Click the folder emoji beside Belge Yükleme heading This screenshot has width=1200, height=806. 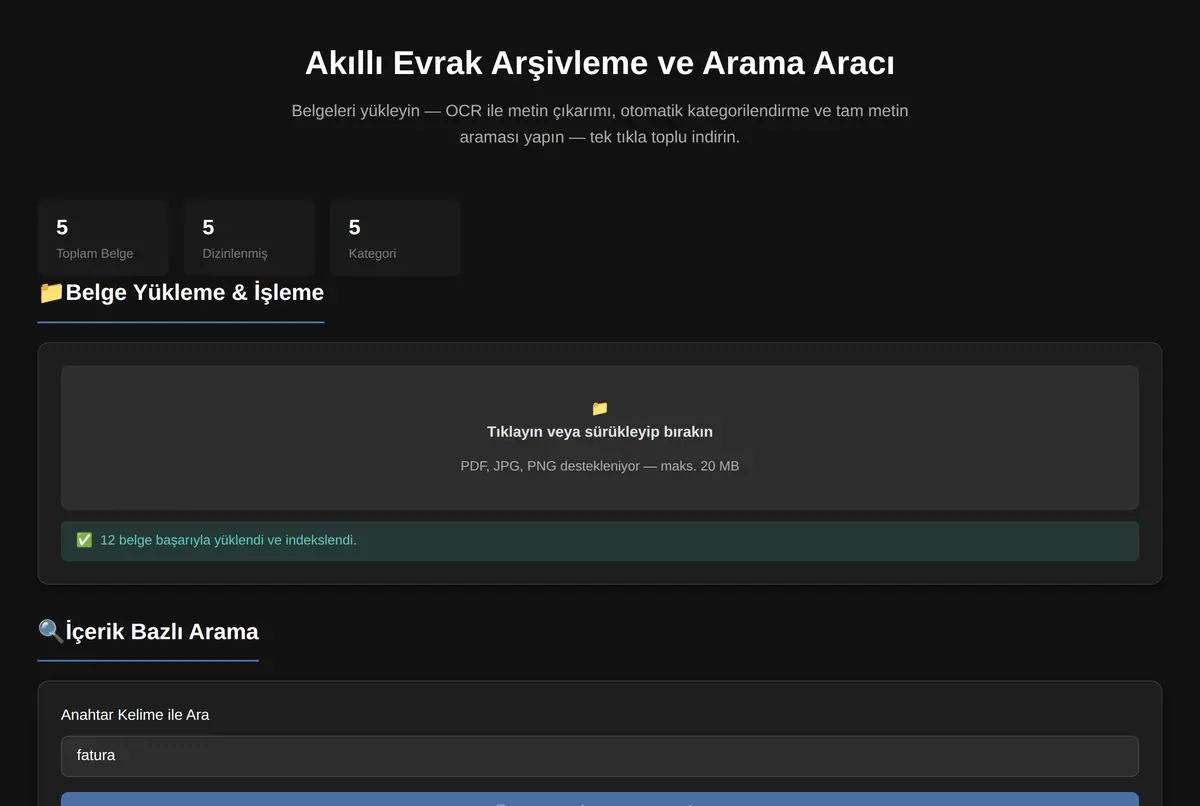(51, 292)
